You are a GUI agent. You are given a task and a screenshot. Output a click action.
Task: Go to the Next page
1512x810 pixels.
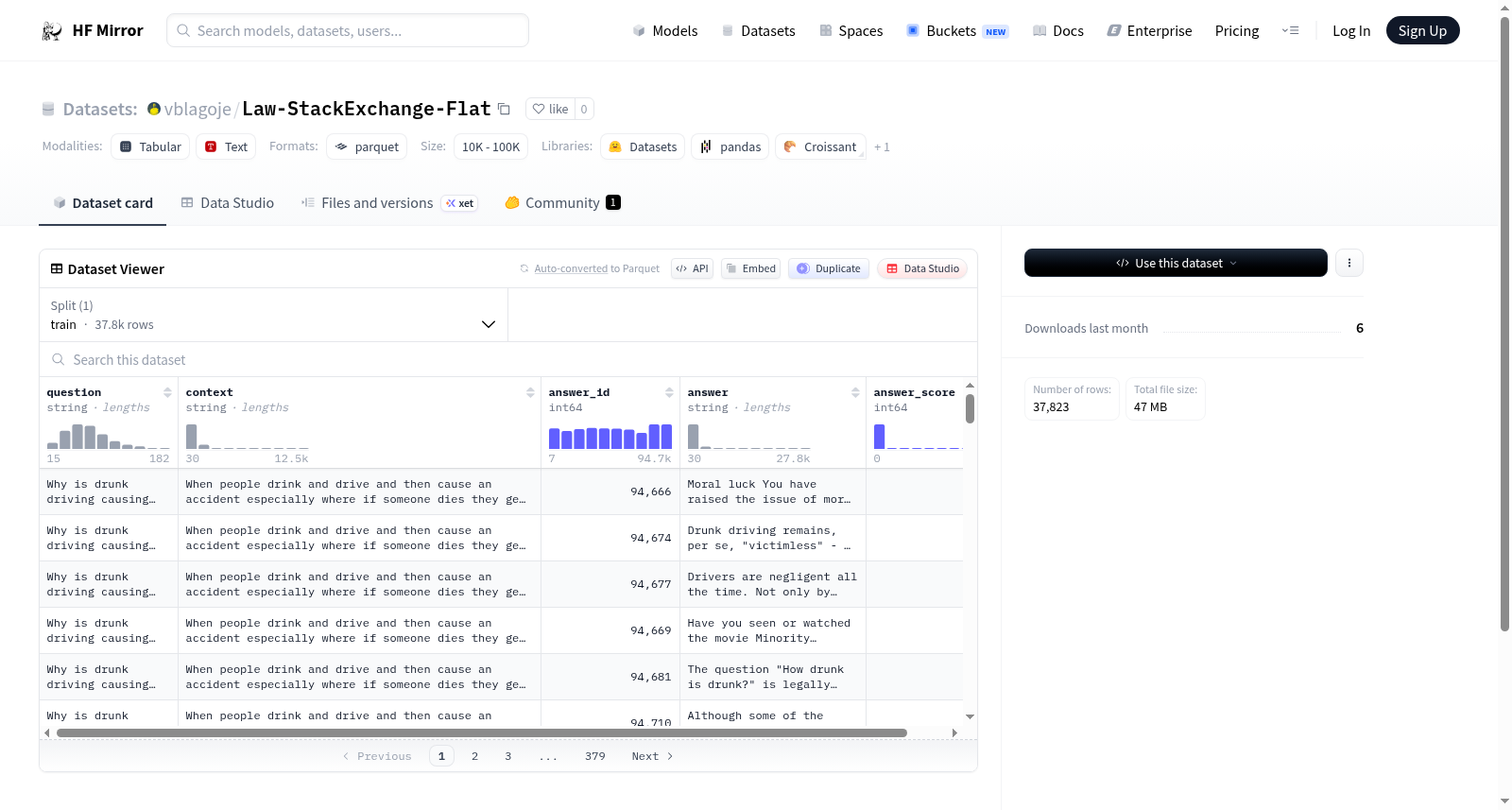[652, 756]
